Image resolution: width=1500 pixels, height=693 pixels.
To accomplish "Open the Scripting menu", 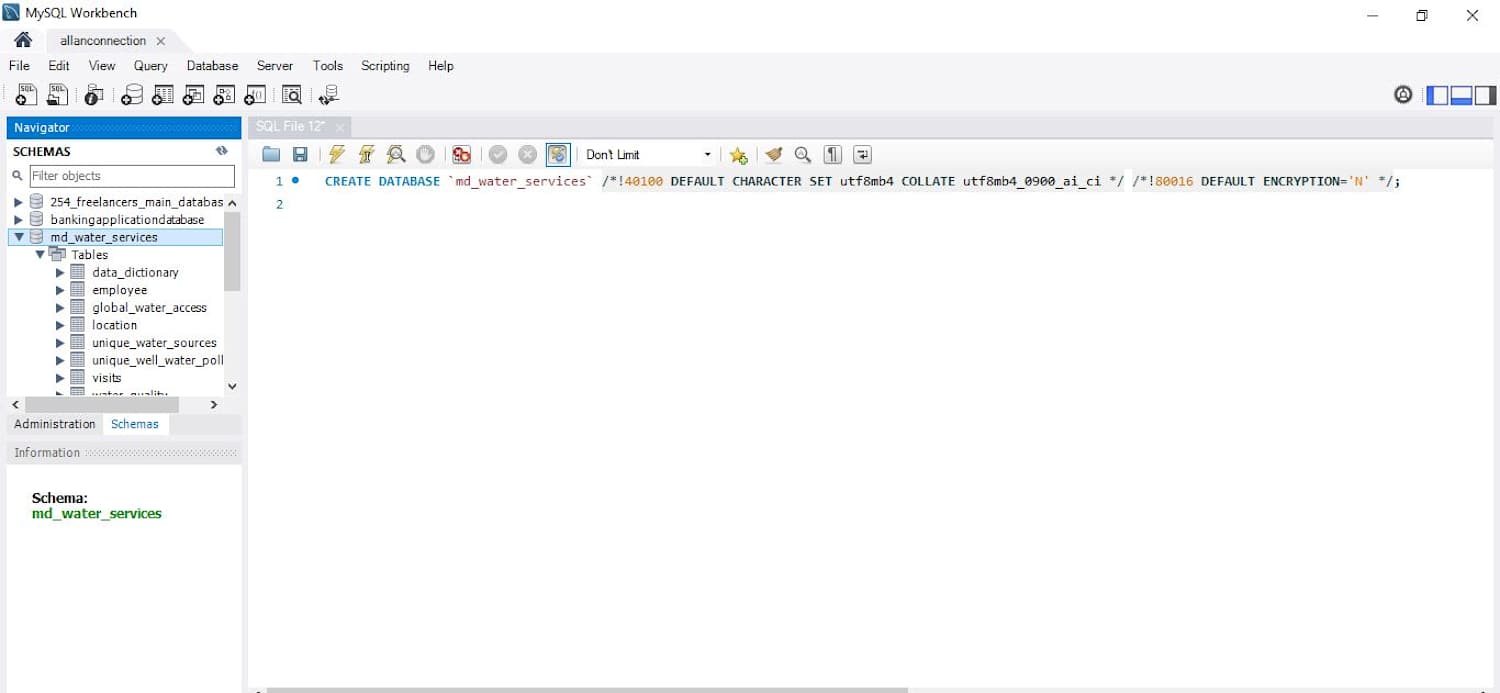I will (x=385, y=66).
